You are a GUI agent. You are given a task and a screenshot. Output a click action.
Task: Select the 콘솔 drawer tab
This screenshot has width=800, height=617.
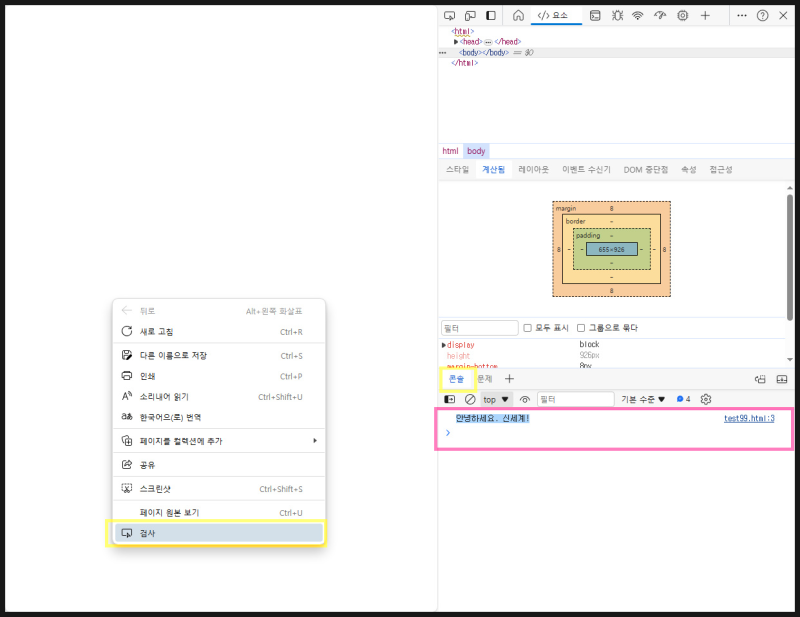pos(457,379)
